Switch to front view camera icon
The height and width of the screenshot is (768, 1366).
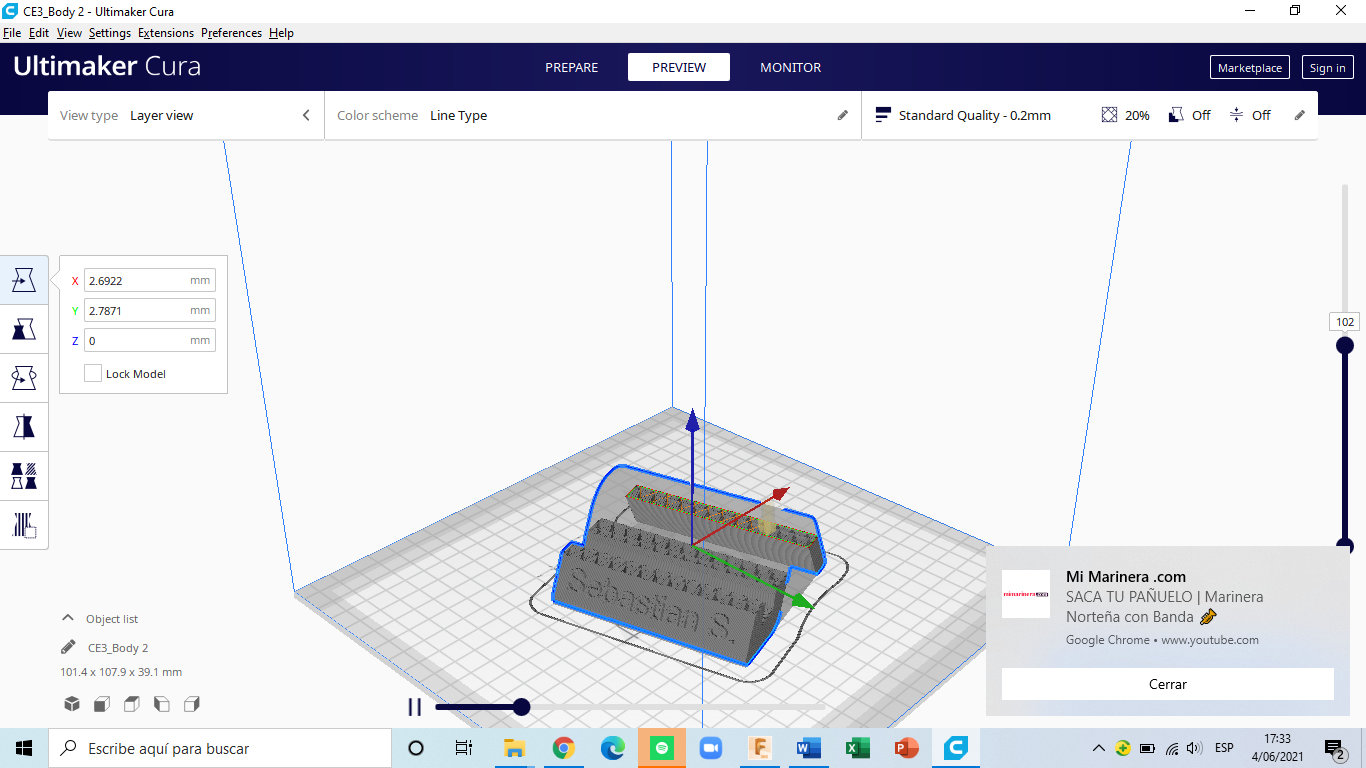pyautogui.click(x=102, y=704)
